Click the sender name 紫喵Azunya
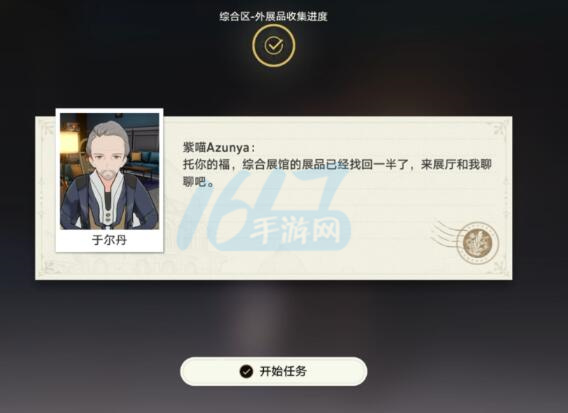This screenshot has height=413, width=568. click(219, 147)
